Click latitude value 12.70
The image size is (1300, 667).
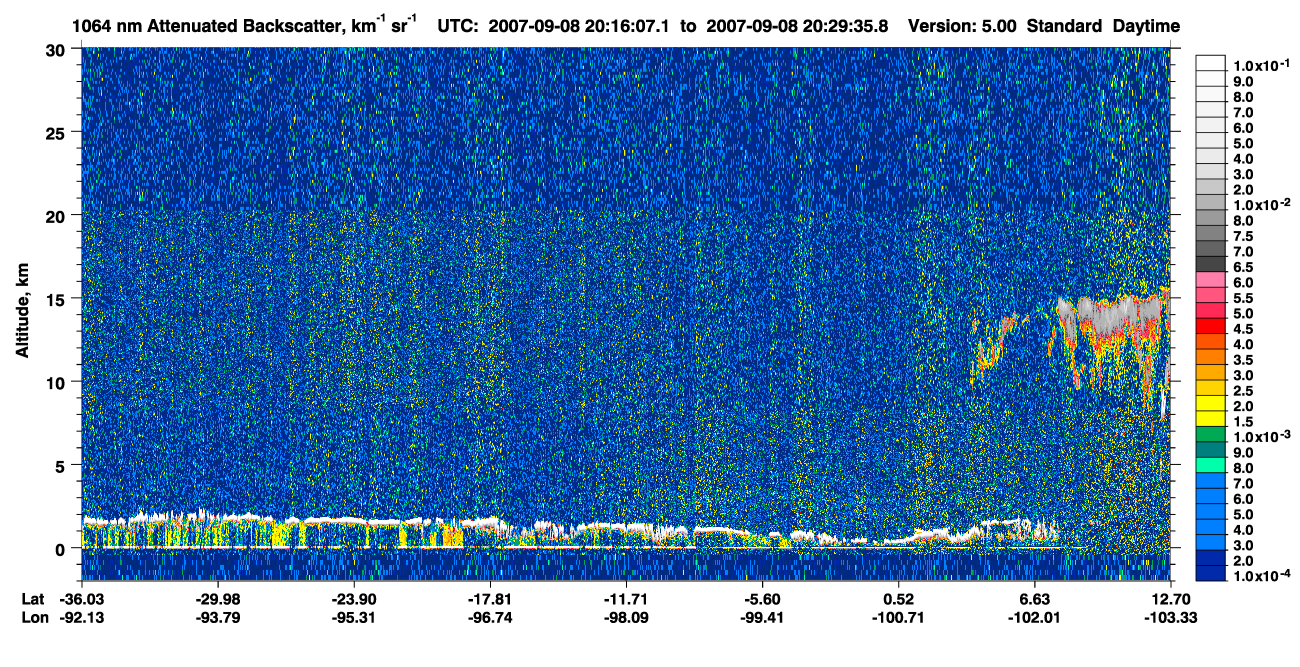[1170, 598]
